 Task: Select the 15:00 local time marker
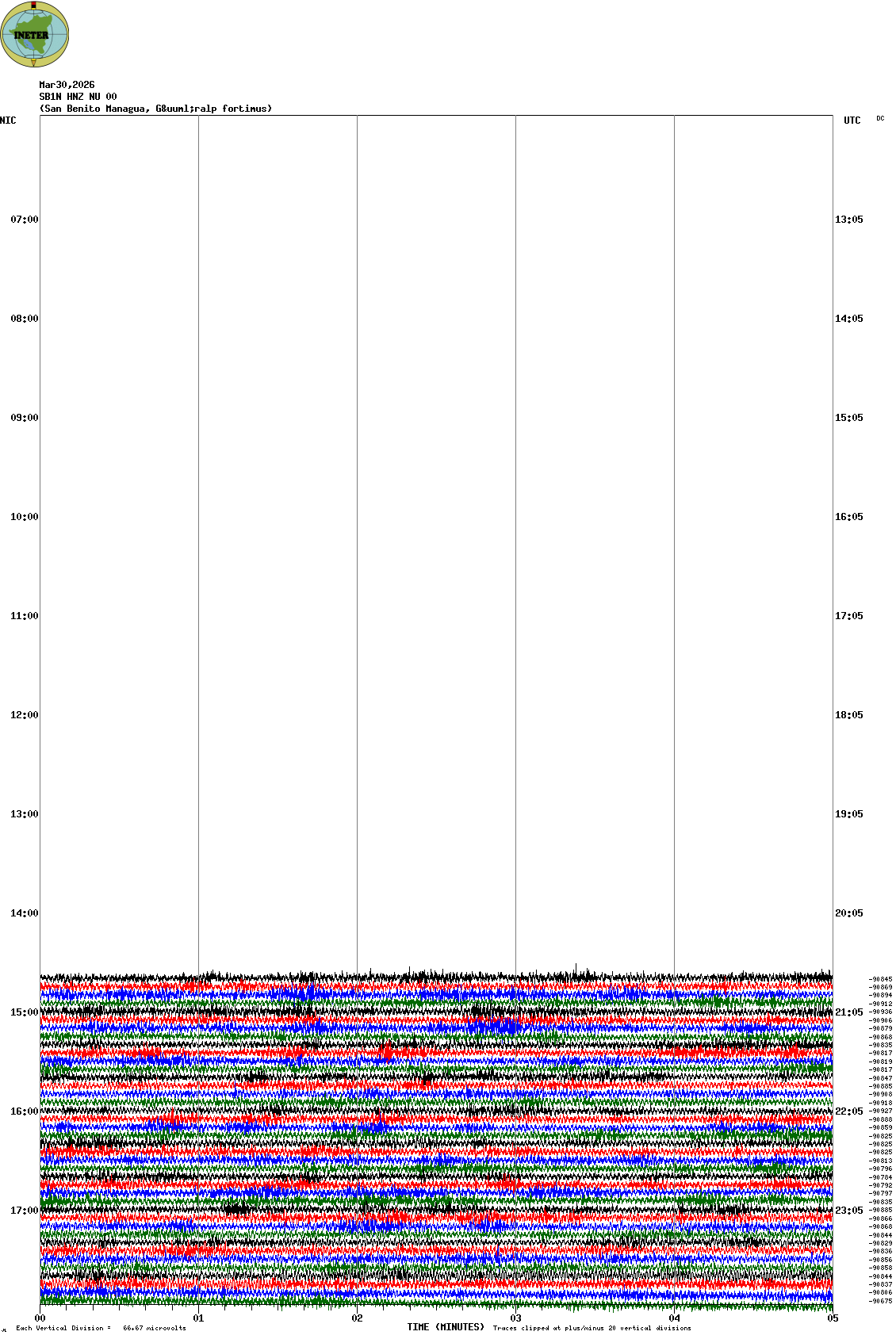pyautogui.click(x=24, y=1012)
